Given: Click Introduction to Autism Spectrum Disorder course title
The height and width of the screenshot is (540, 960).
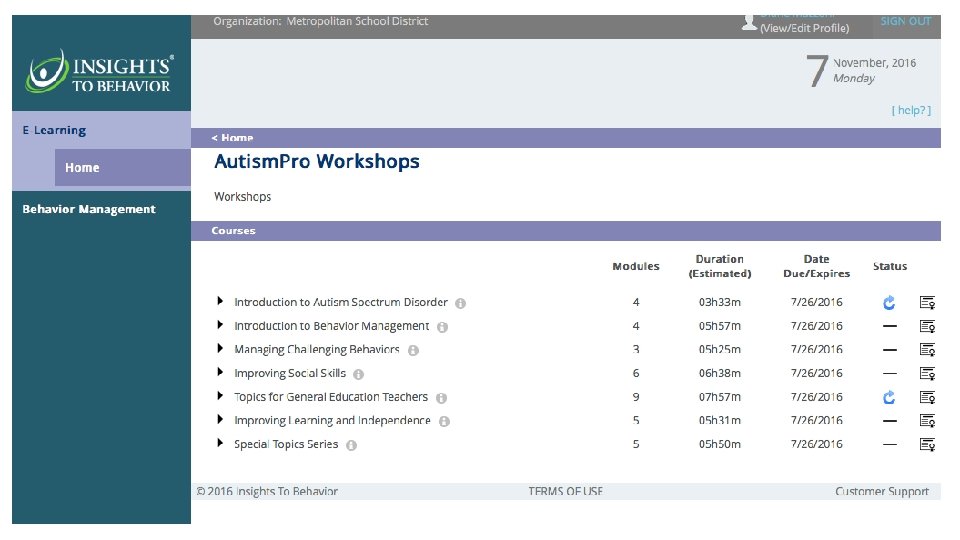Looking at the screenshot, I should point(340,302).
